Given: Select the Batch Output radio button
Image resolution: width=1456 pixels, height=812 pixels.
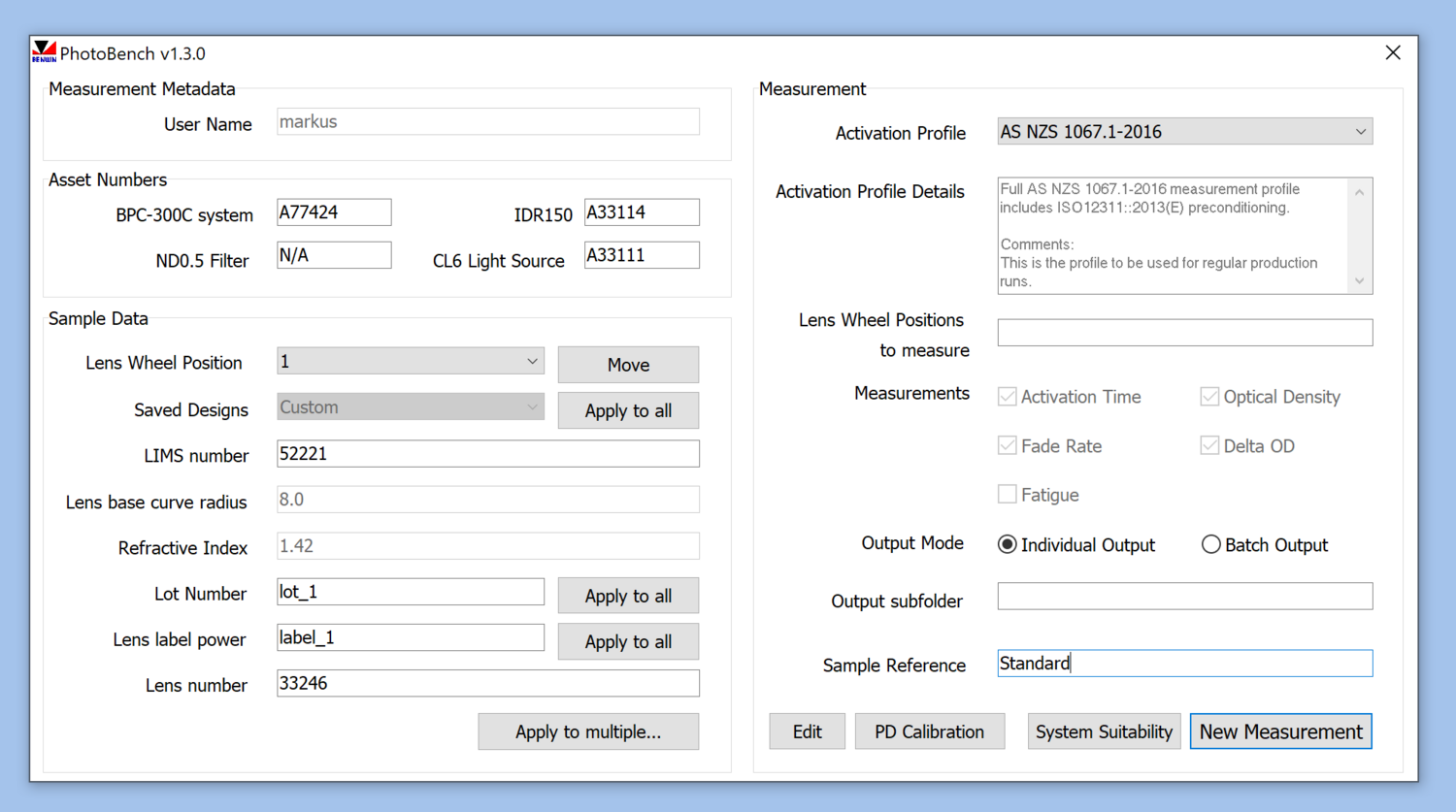Looking at the screenshot, I should [x=1210, y=545].
